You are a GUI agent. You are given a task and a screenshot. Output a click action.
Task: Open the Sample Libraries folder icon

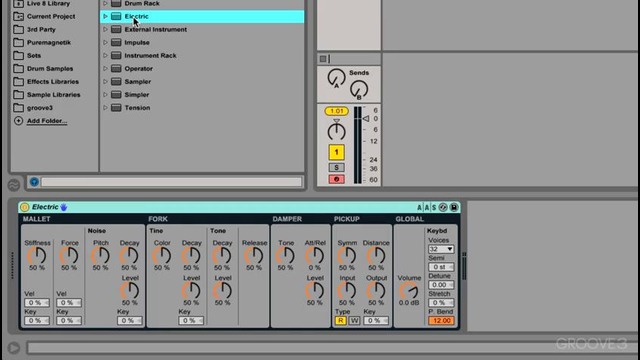(x=18, y=95)
